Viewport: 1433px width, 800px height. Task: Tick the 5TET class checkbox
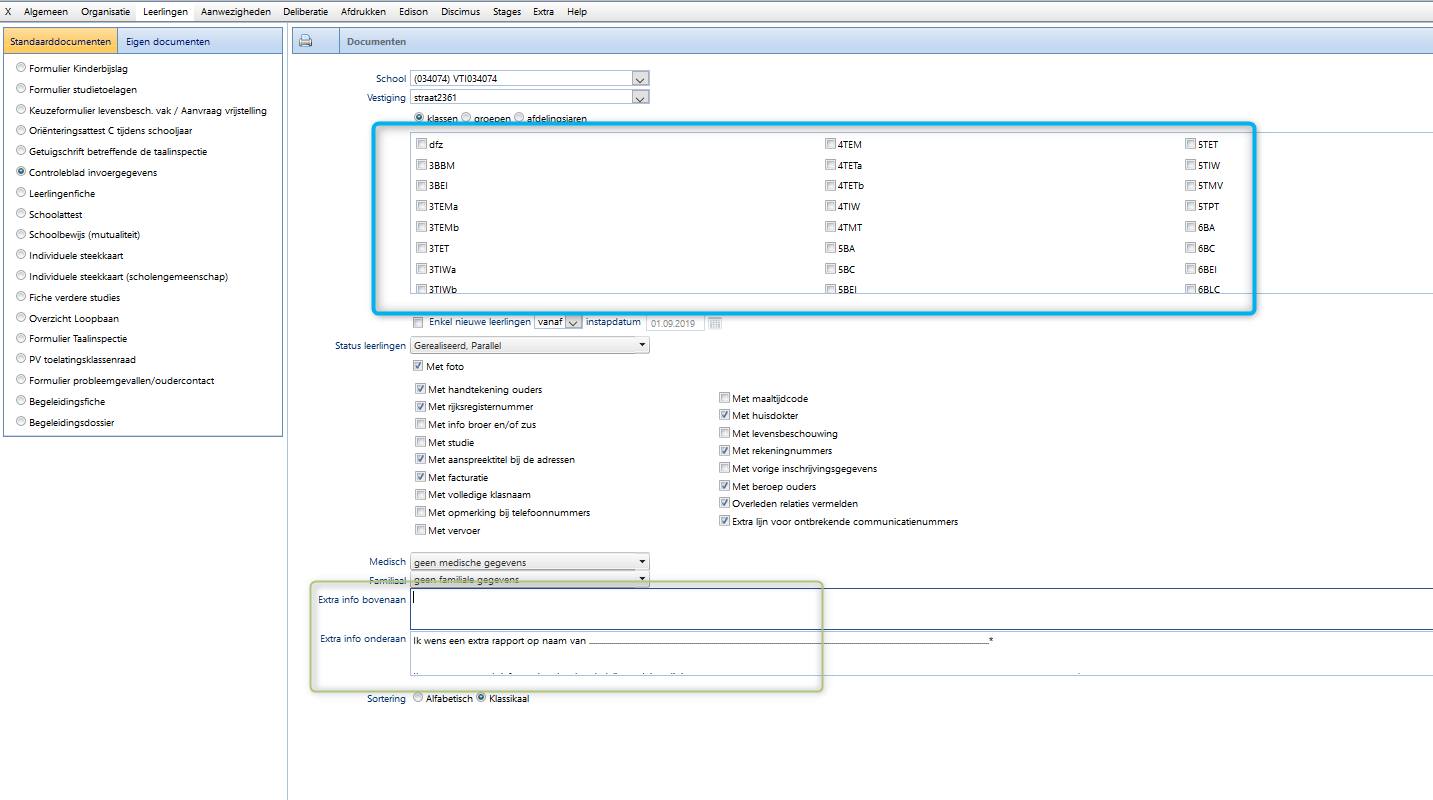click(1190, 144)
